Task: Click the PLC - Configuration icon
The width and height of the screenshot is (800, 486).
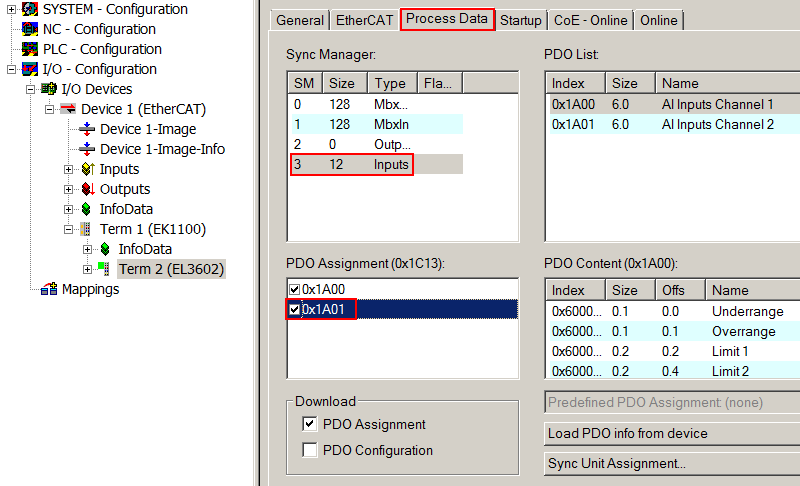Action: click(x=30, y=49)
